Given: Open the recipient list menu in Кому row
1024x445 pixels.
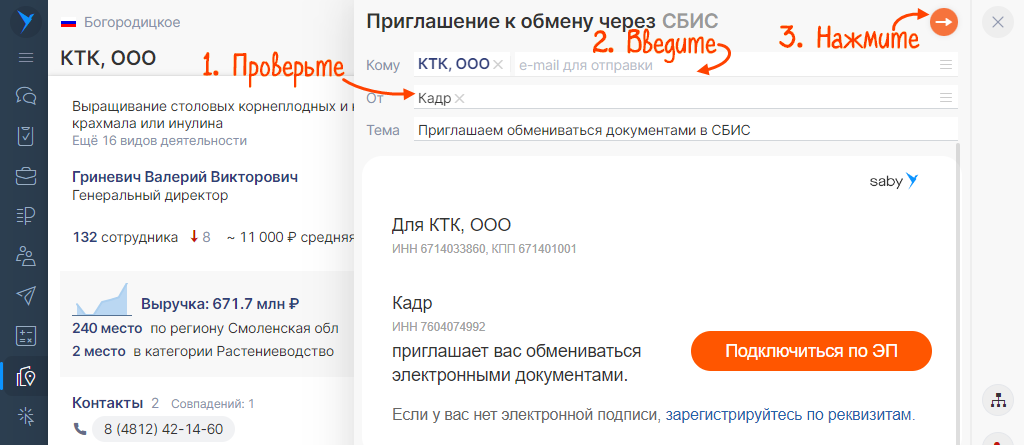Looking at the screenshot, I should [x=945, y=65].
